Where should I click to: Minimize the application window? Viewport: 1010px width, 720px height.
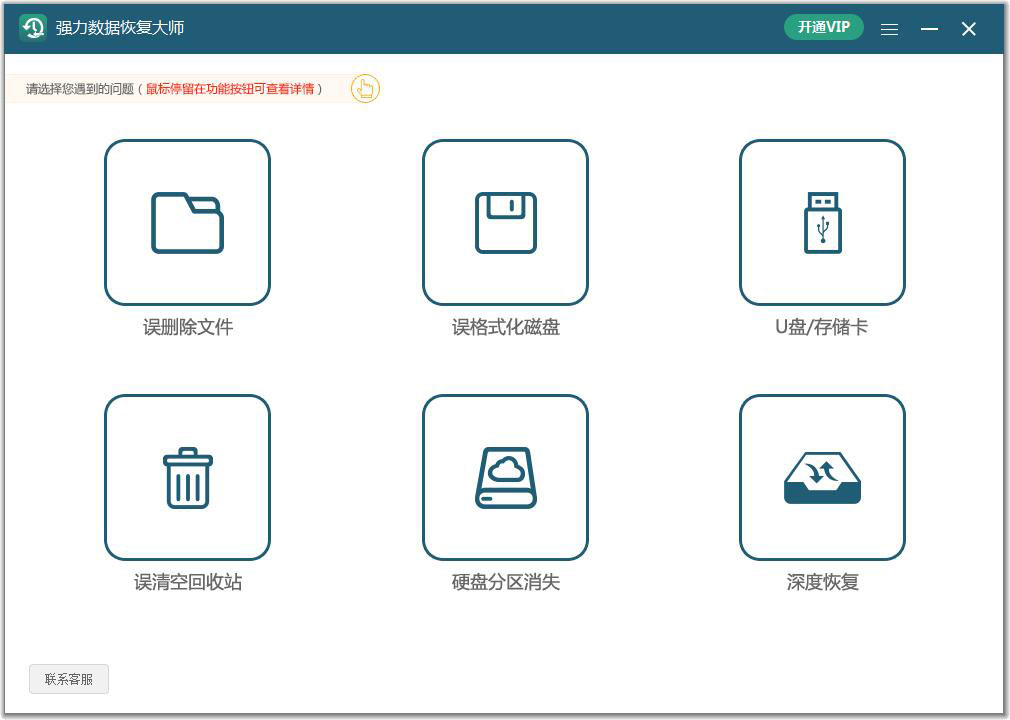click(x=929, y=29)
